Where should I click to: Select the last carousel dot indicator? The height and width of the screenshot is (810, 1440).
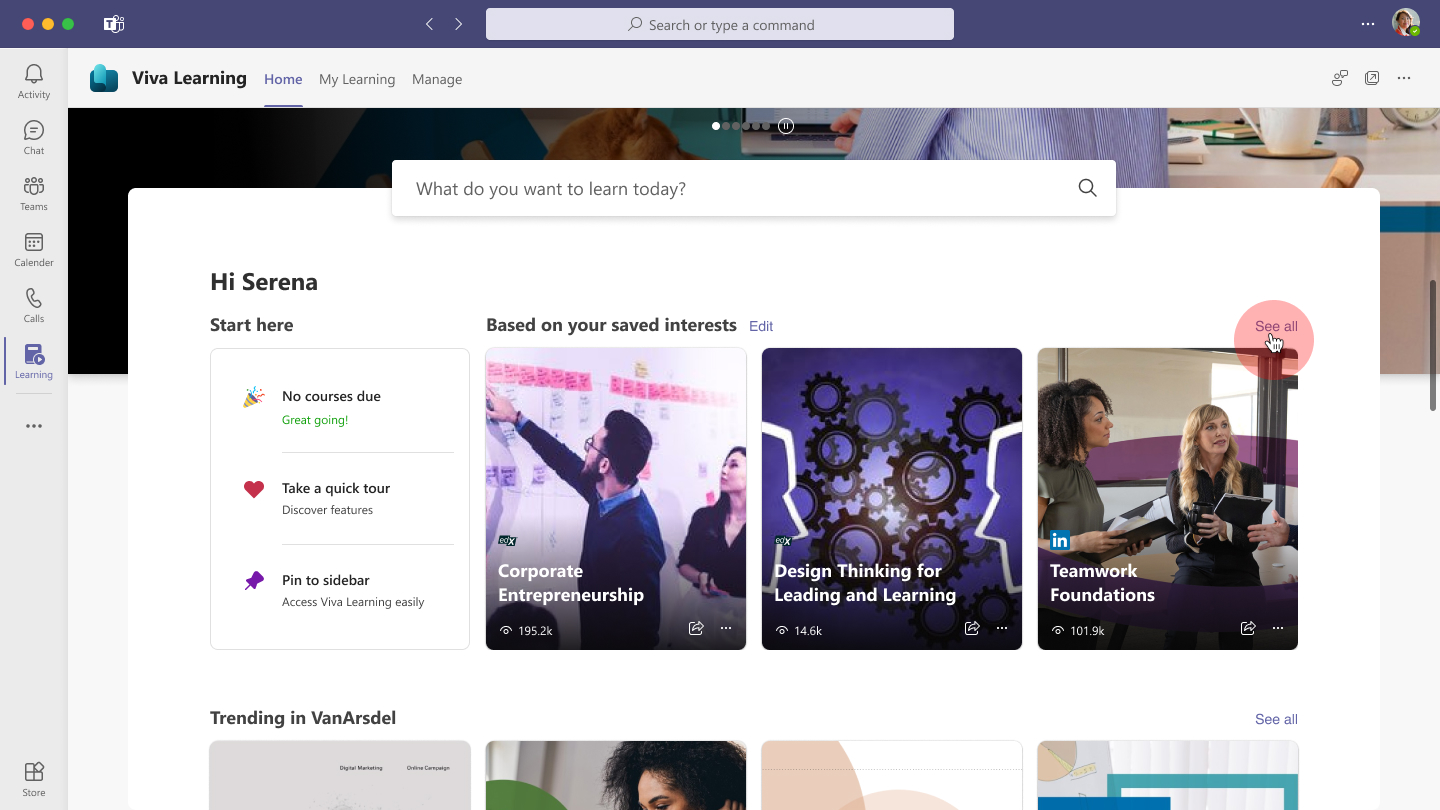pos(766,126)
